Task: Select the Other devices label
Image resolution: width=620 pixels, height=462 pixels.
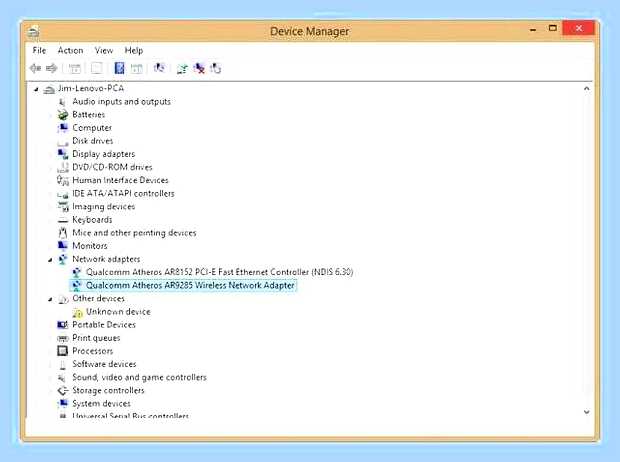Action: [x=98, y=298]
